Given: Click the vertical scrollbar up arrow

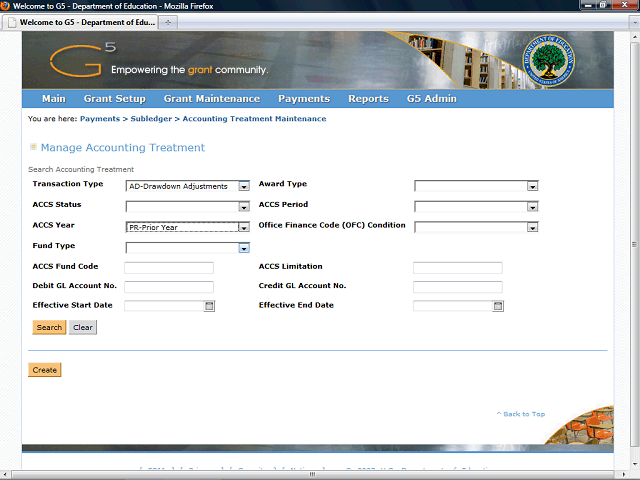Looking at the screenshot, I should [x=634, y=37].
